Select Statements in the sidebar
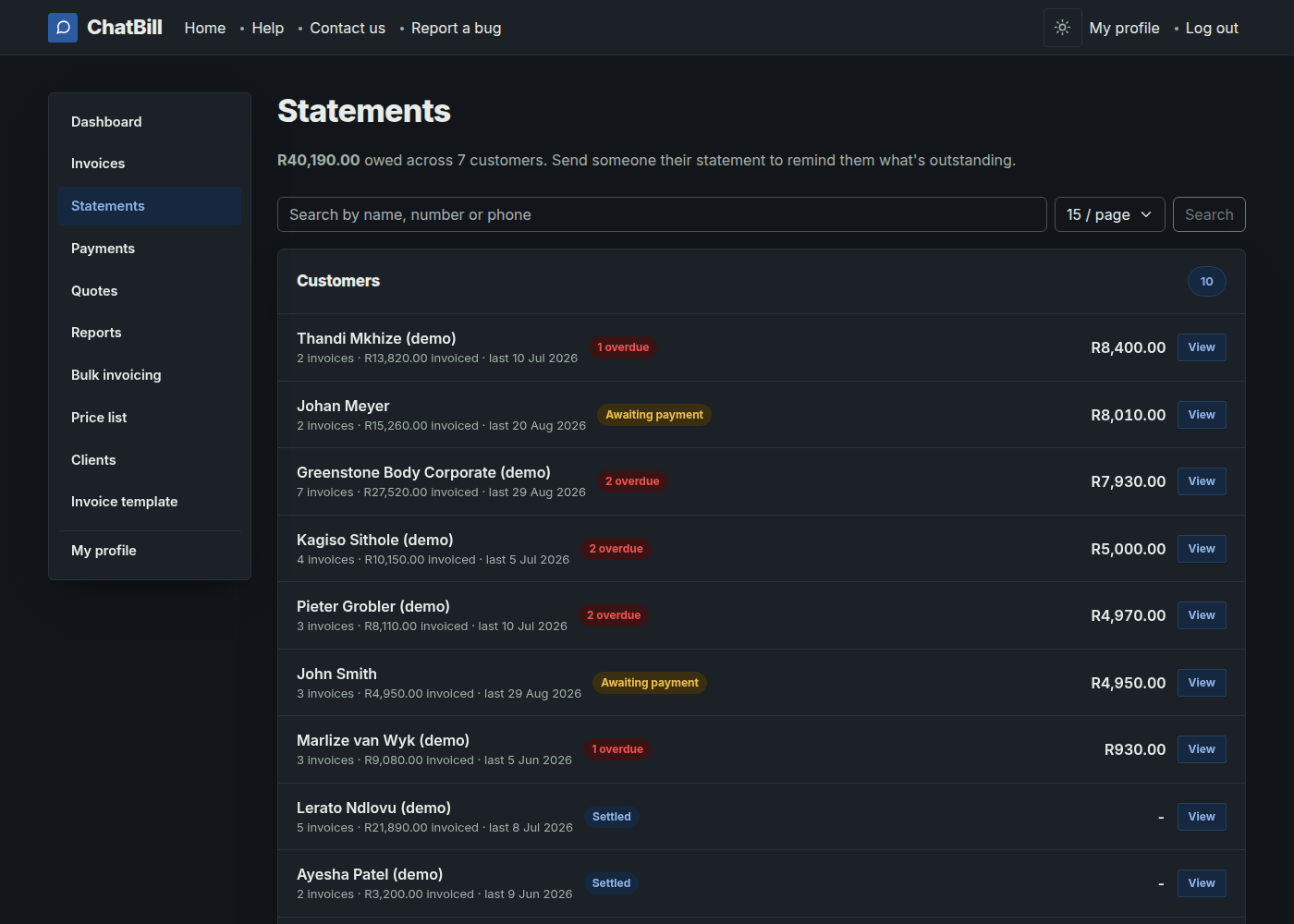 (x=150, y=206)
